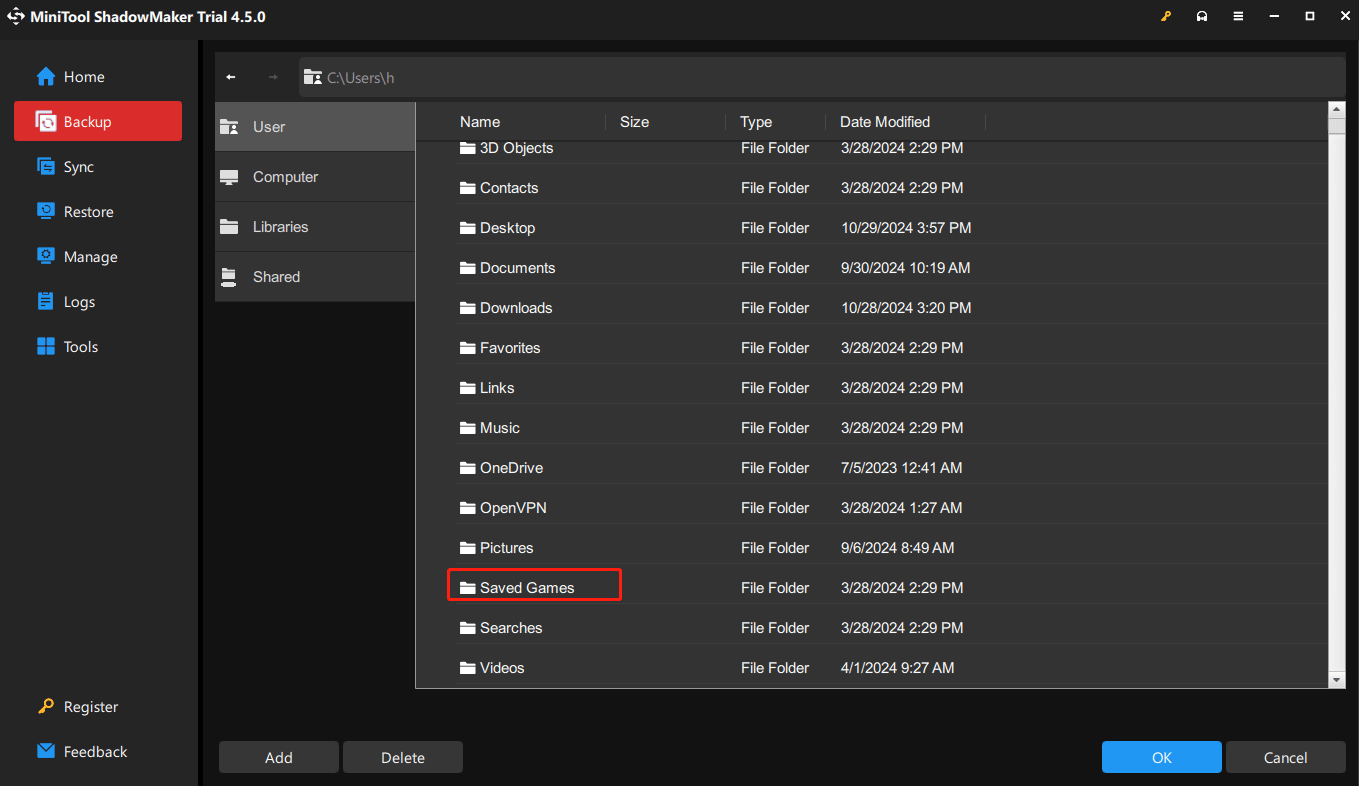This screenshot has width=1359, height=786.
Task: Click the Pictures folder icon
Action: click(467, 548)
